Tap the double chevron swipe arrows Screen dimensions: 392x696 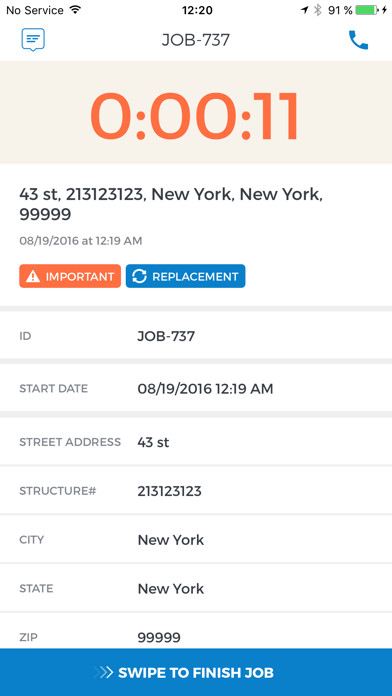(x=104, y=672)
